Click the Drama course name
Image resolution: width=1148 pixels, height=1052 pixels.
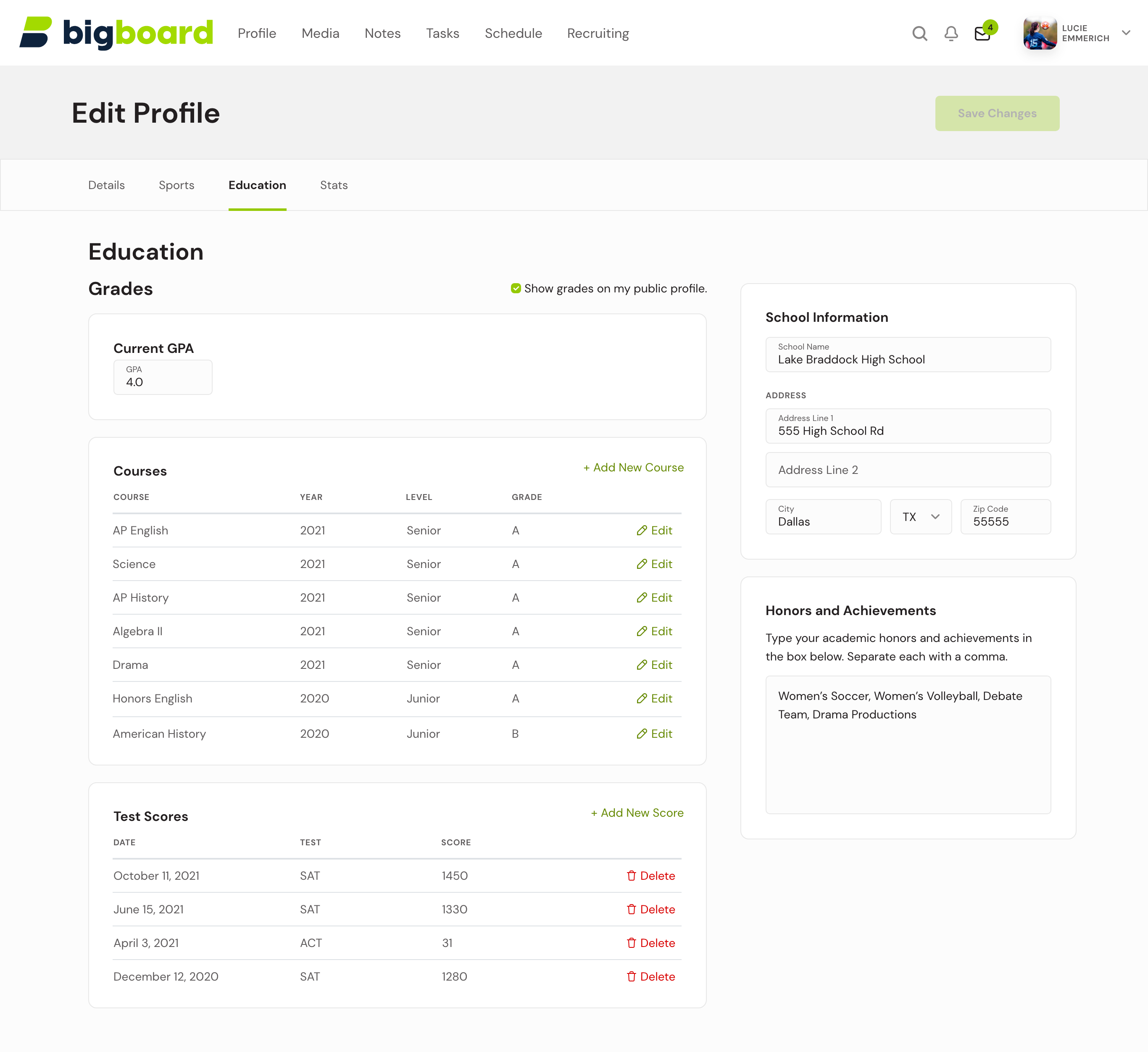[x=130, y=665]
